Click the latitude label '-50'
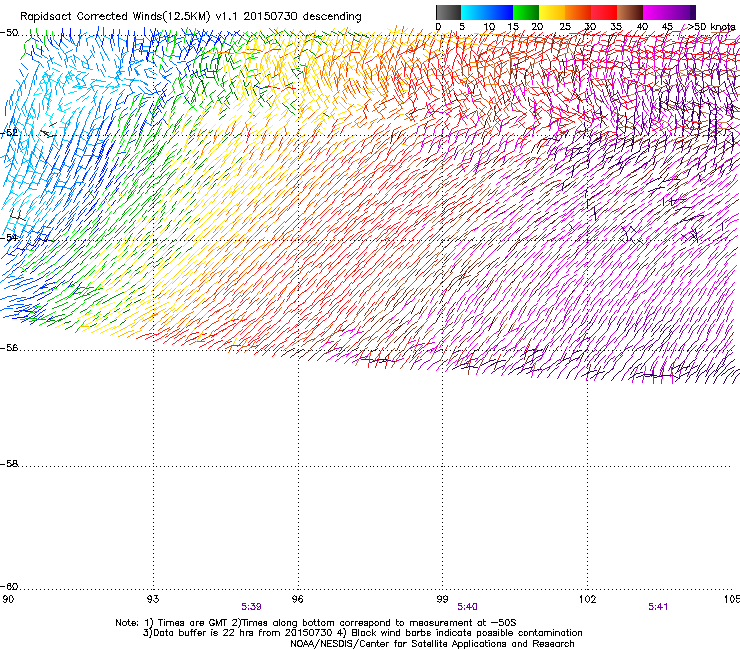This screenshot has width=740, height=650. coord(9,33)
